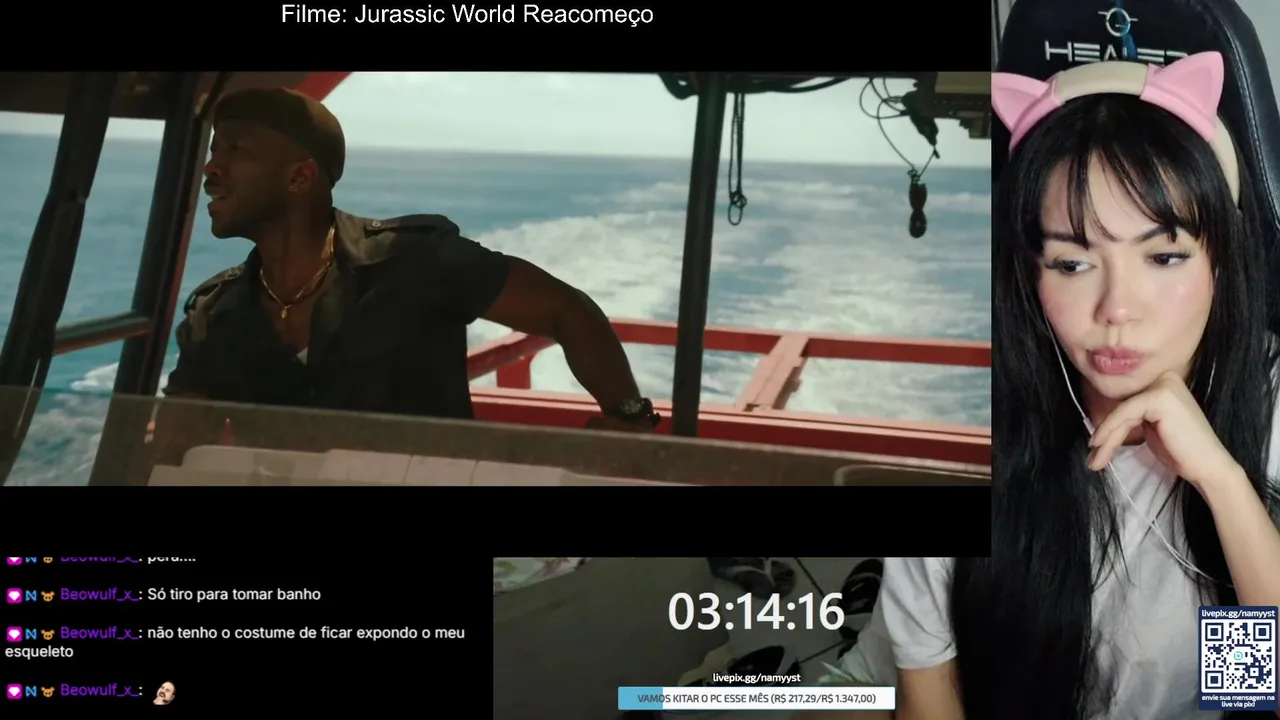Screen dimensions: 1280x720
Task: Click Beowulf_x_ username on 'não tenho o costume' message
Action: click(x=99, y=632)
